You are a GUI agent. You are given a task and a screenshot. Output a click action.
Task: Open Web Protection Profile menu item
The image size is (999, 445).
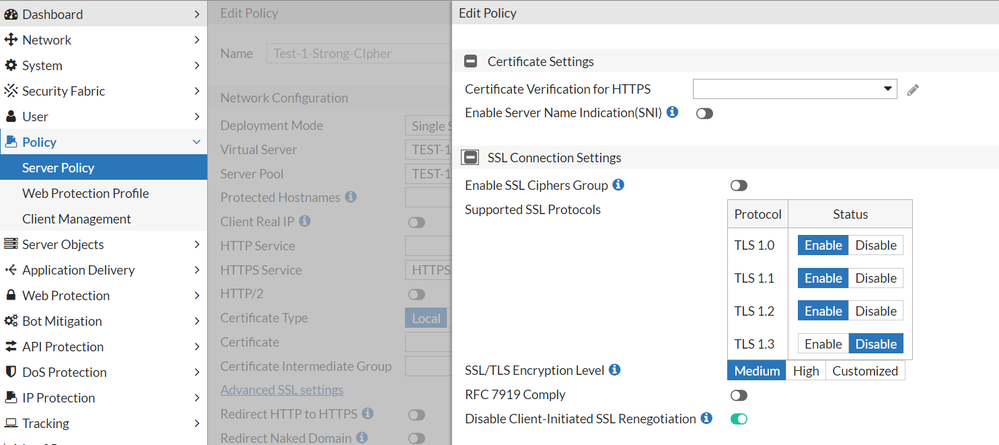coord(85,193)
